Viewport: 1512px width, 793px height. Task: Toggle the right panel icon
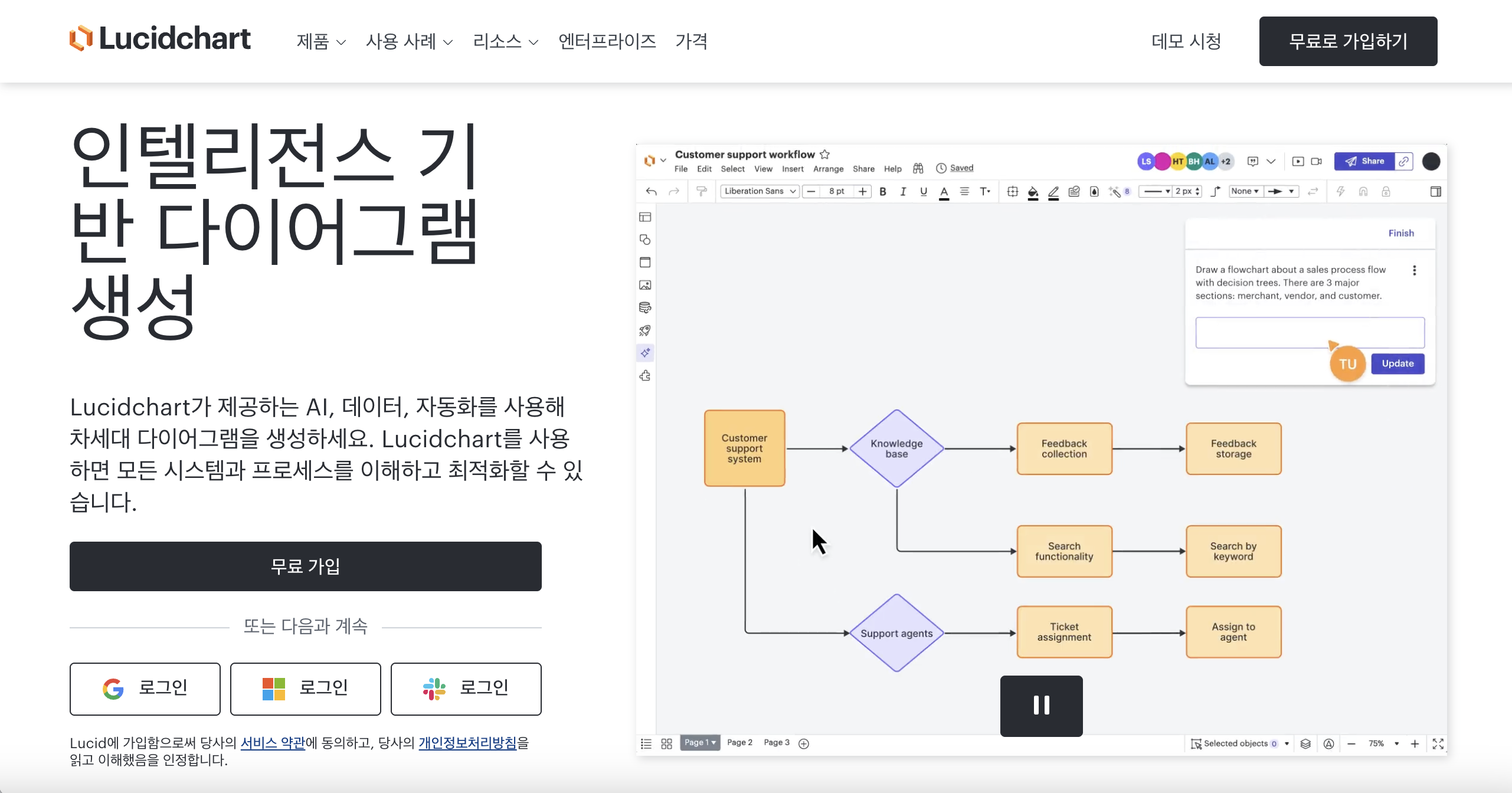(x=1436, y=191)
